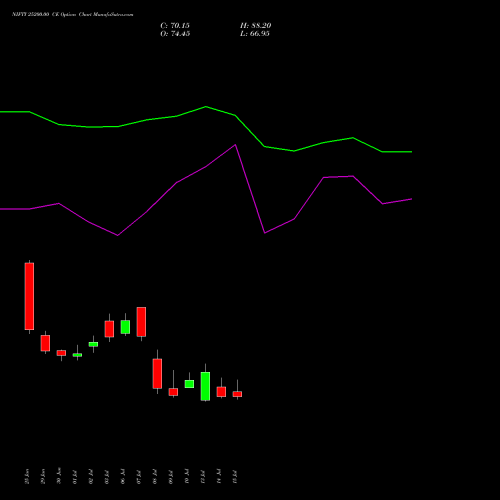Click the red candle for 08 Jul

[x=157, y=374]
